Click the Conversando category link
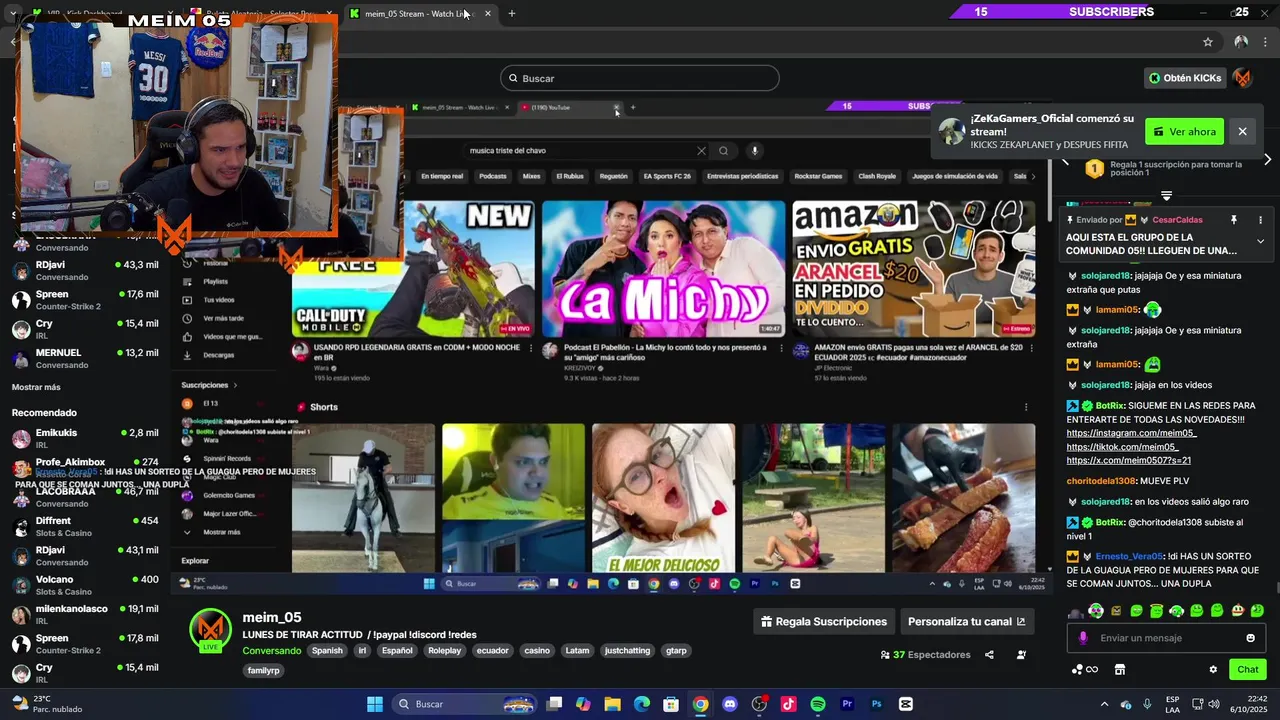Viewport: 1280px width, 720px height. (x=272, y=651)
